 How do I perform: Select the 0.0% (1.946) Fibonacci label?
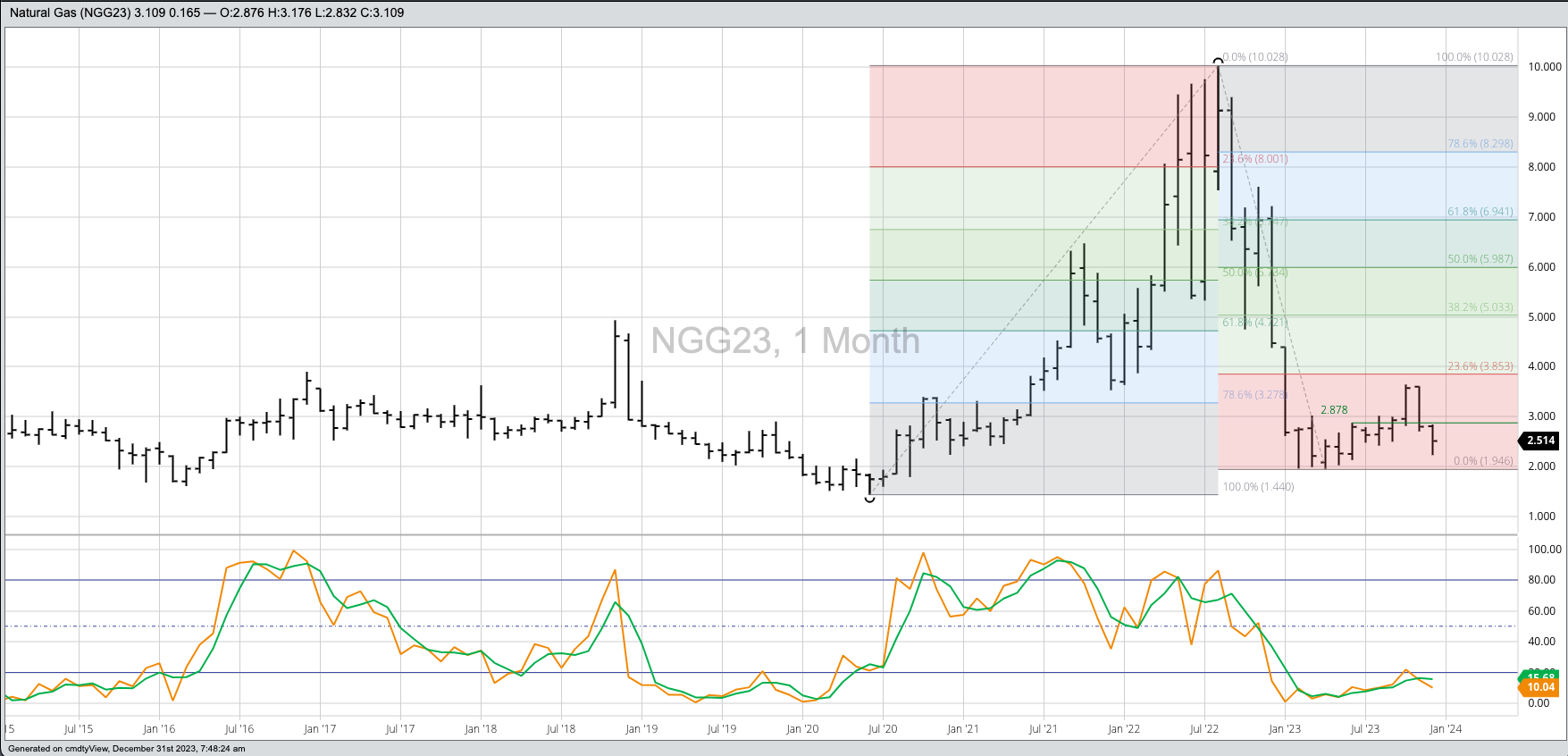click(x=1482, y=461)
